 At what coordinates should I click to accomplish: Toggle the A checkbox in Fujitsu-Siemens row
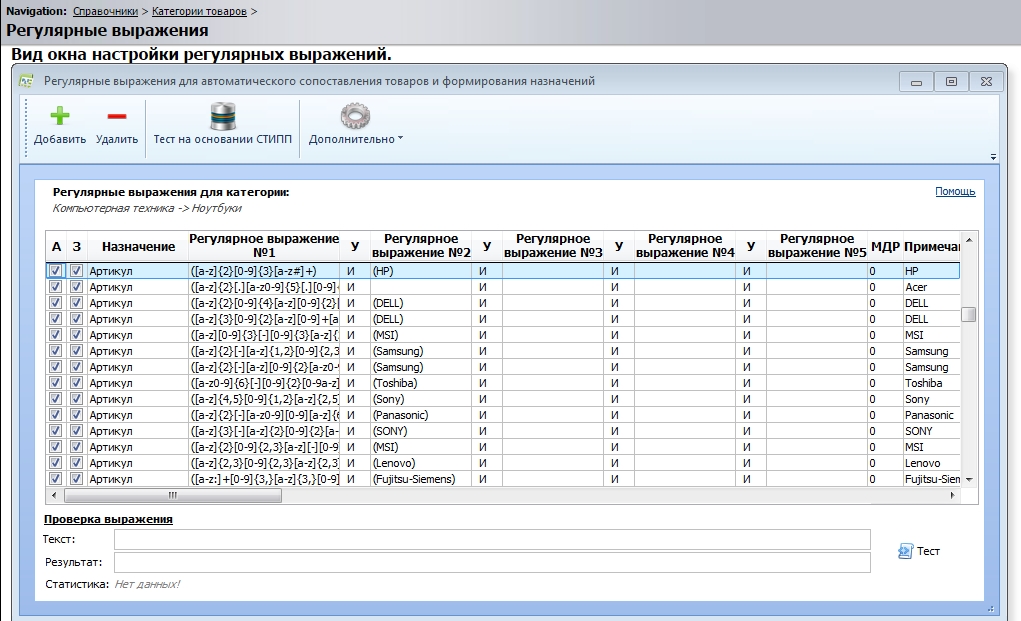click(x=55, y=478)
